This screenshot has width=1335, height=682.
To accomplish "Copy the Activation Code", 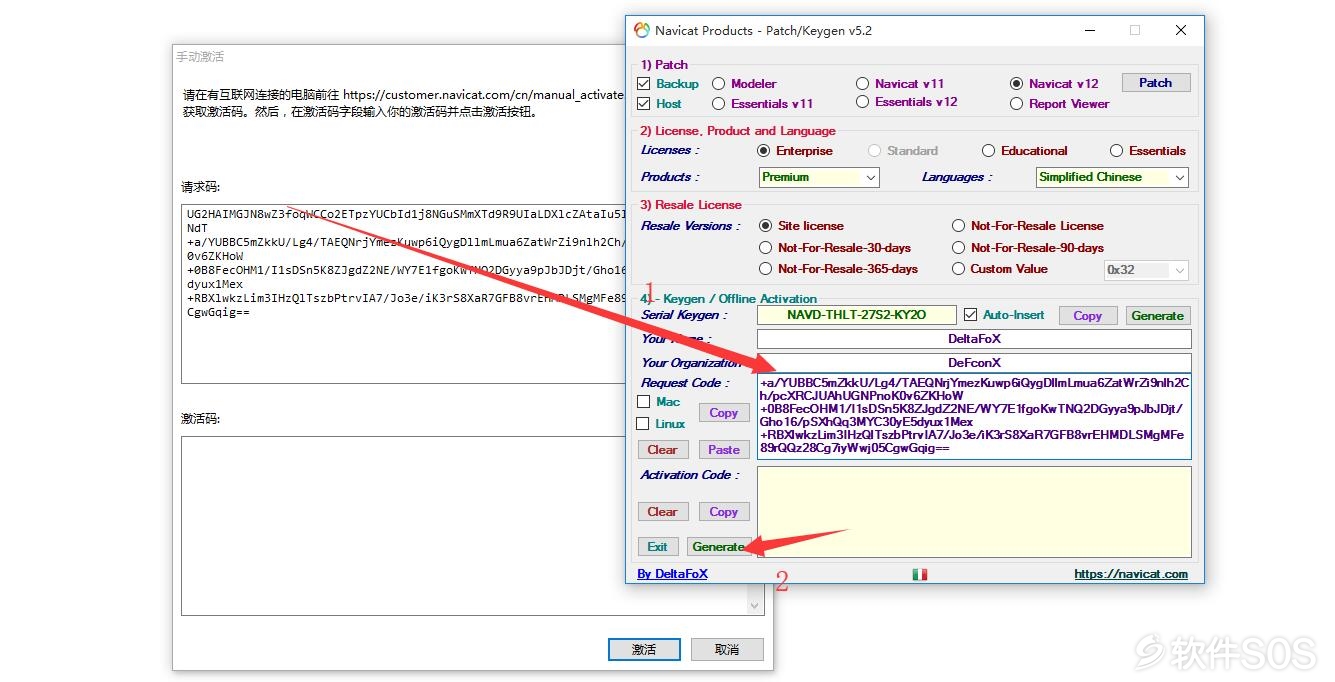I will [723, 512].
